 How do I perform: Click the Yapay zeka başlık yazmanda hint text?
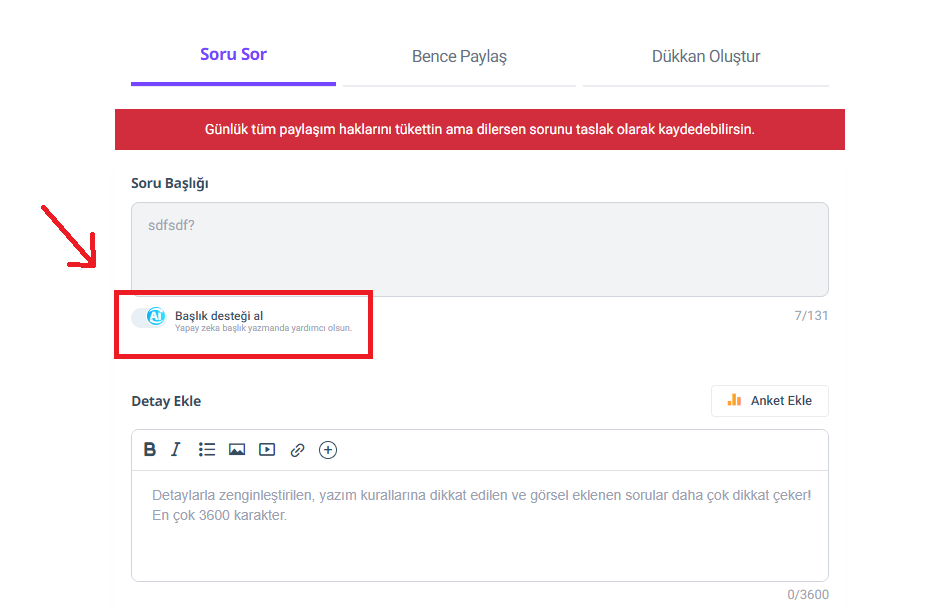click(263, 328)
